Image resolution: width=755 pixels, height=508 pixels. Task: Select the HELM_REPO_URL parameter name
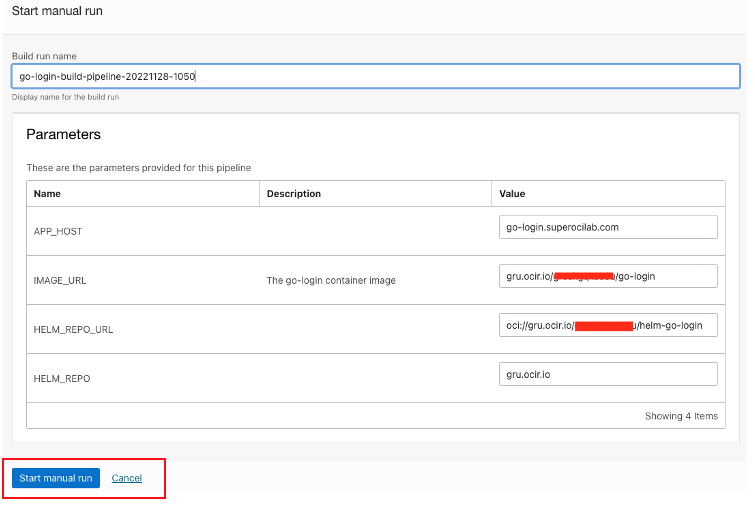73,330
